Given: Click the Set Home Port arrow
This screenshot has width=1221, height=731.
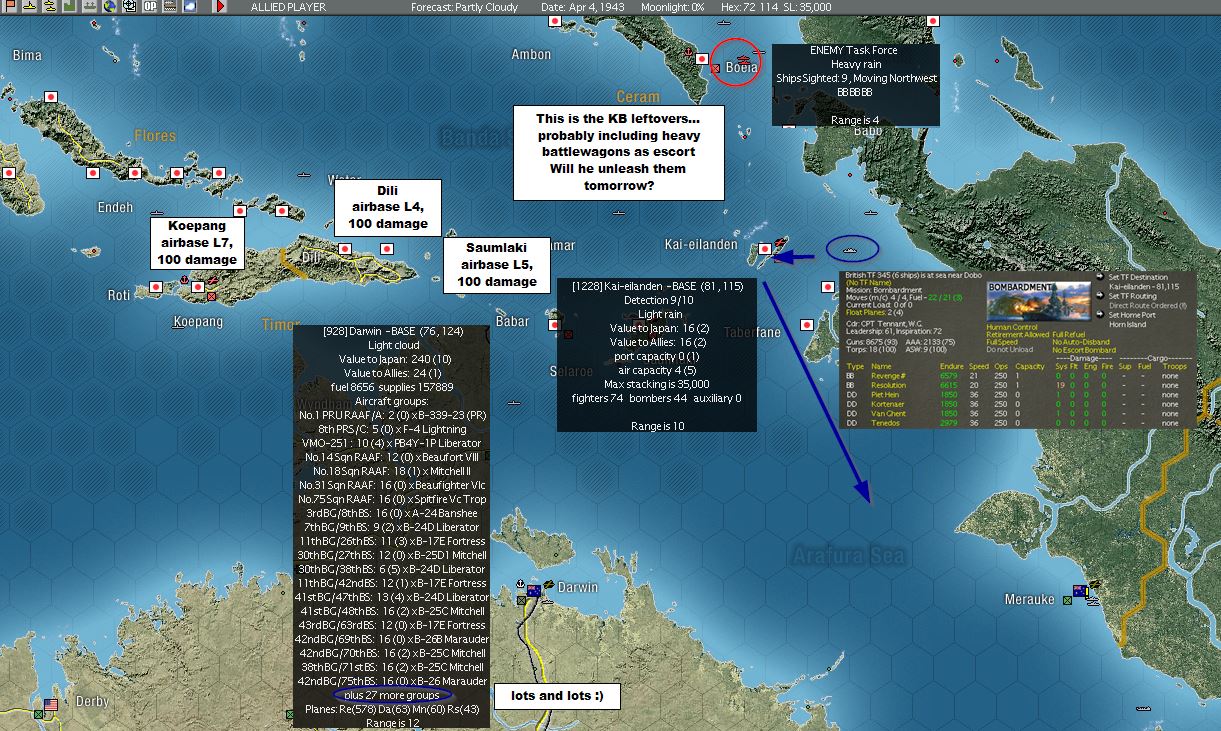Looking at the screenshot, I should coord(1100,315).
